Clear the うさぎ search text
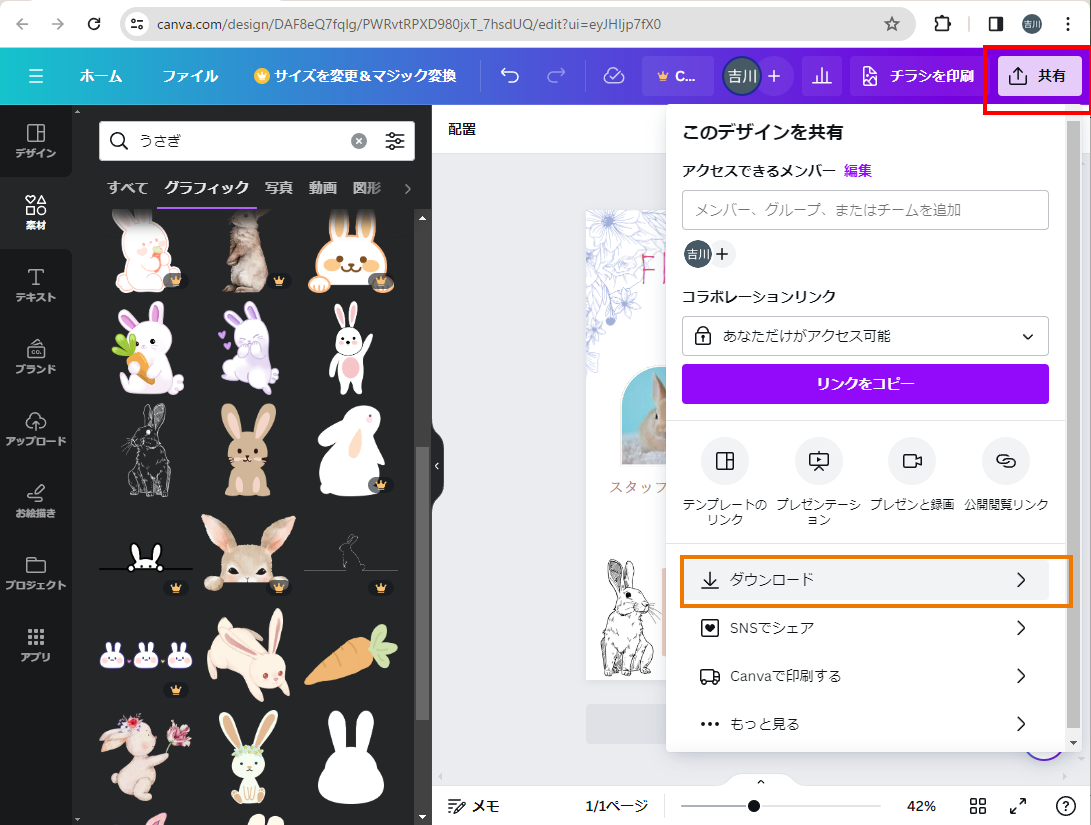This screenshot has height=825, width=1091. point(359,141)
